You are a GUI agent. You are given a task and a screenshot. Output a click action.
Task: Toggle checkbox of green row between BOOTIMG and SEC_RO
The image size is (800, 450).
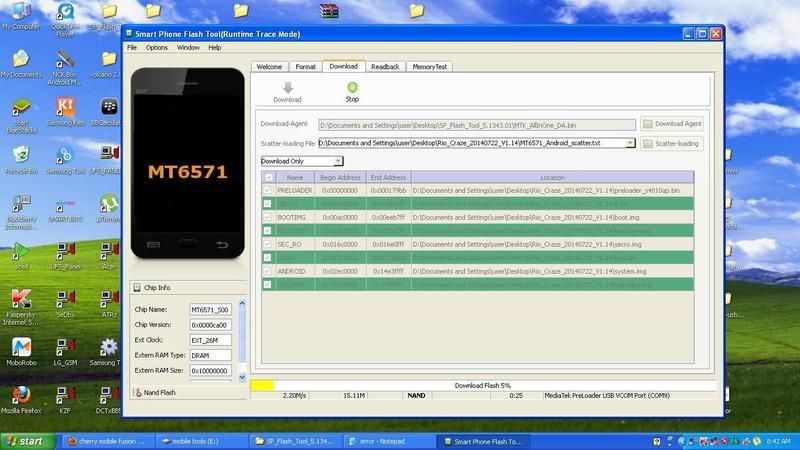[x=267, y=231]
